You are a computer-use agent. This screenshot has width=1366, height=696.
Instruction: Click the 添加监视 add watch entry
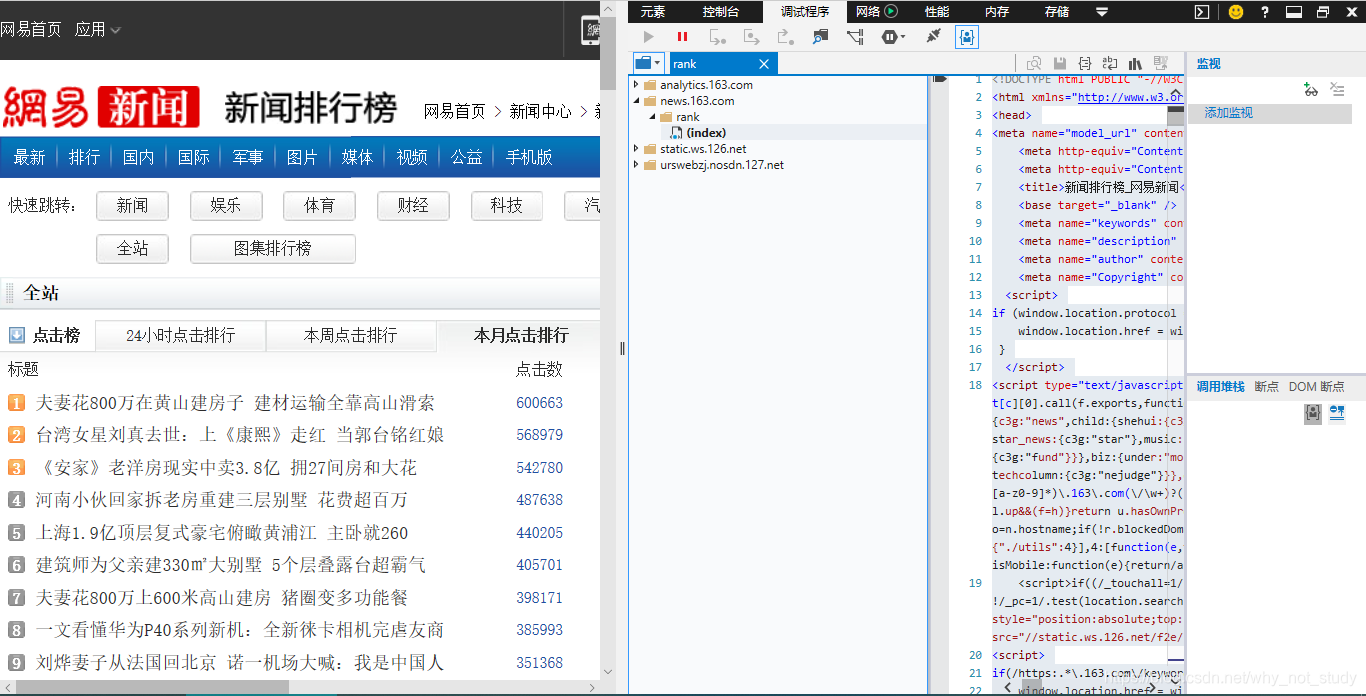pos(1228,113)
